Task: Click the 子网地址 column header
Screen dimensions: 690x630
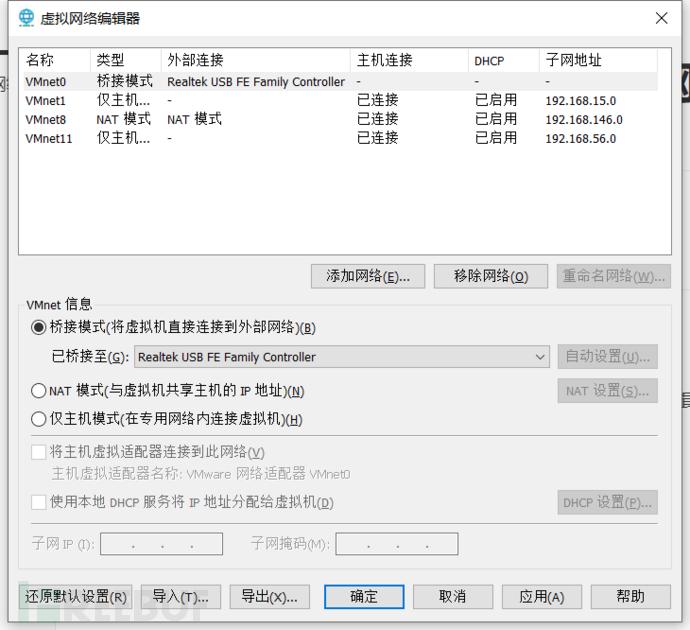Action: (598, 60)
